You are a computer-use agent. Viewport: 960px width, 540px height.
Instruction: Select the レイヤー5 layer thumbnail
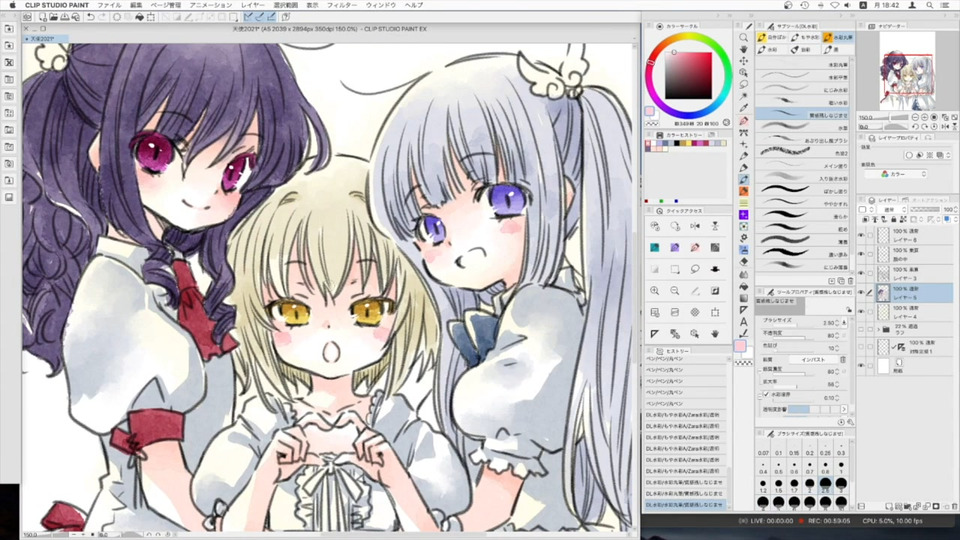(883, 293)
